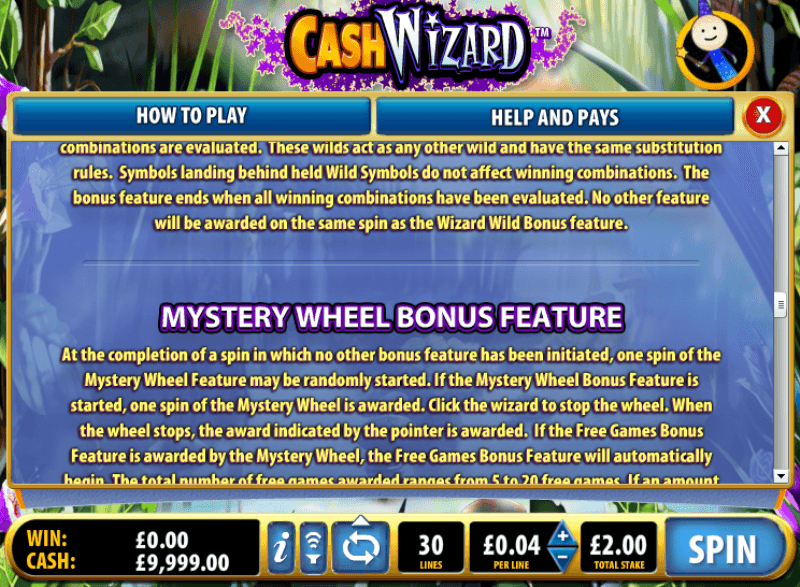Increase bet per line with plus
The height and width of the screenshot is (587, 800).
pyautogui.click(x=563, y=535)
